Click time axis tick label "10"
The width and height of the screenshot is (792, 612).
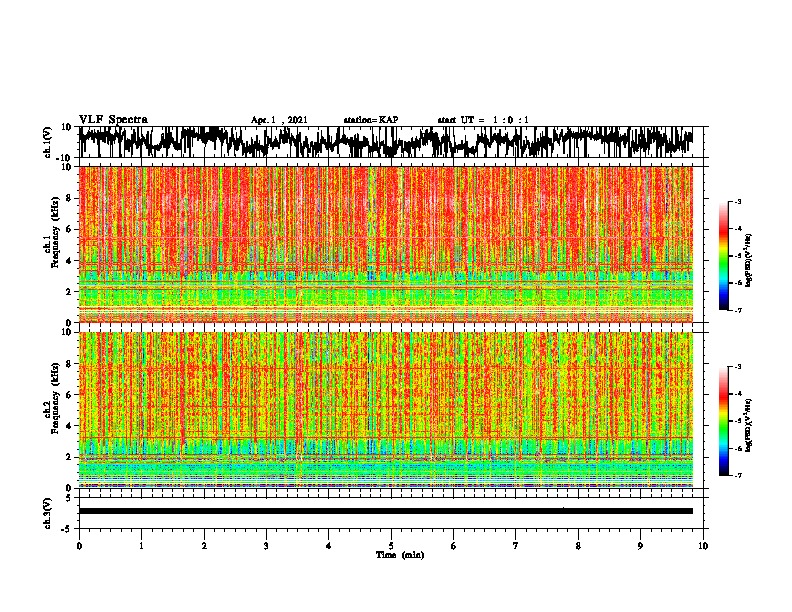tap(703, 546)
